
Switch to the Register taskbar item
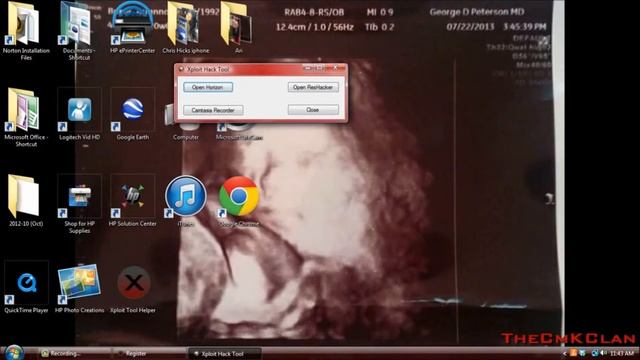click(x=149, y=353)
